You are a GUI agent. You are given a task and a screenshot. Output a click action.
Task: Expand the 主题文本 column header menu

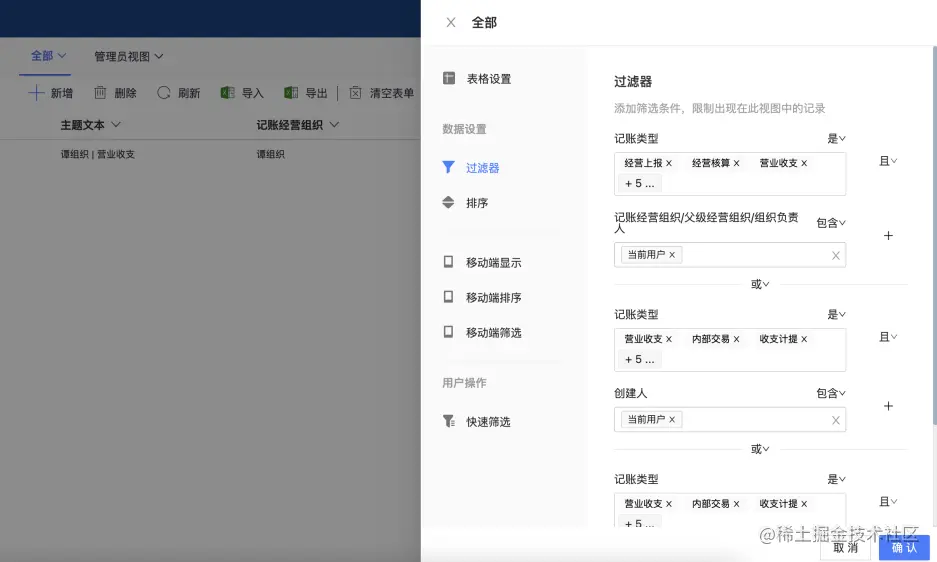point(116,124)
